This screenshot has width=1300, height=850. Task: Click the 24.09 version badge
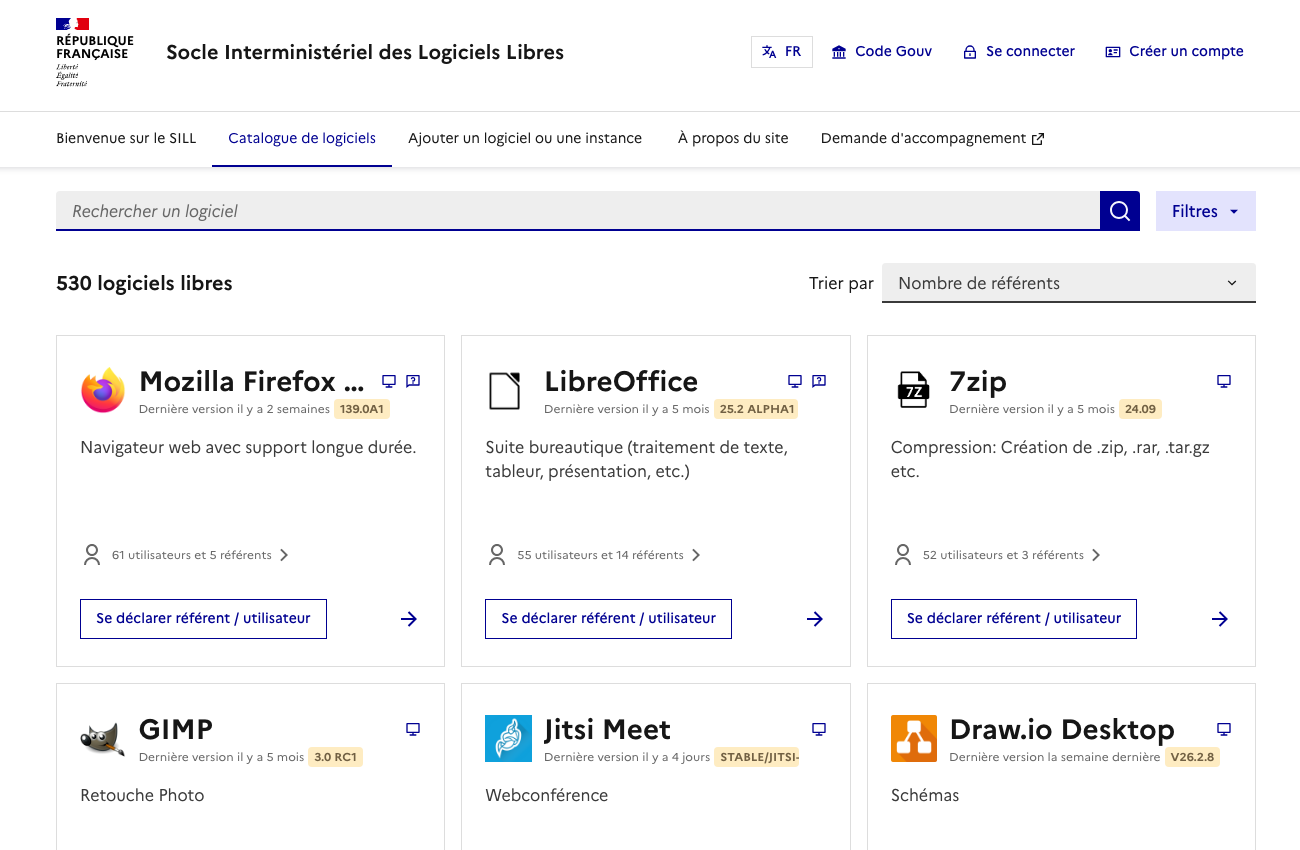coord(1140,409)
